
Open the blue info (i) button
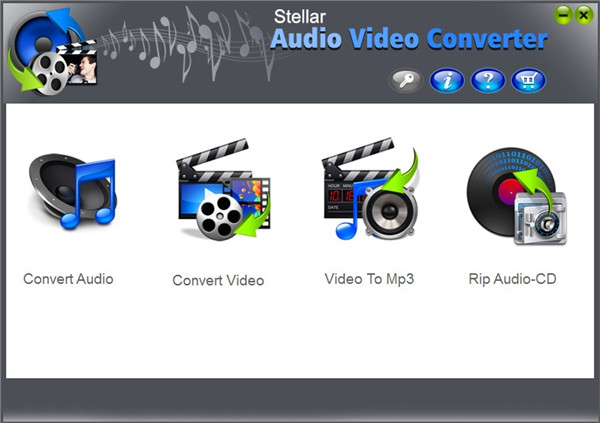pyautogui.click(x=447, y=81)
